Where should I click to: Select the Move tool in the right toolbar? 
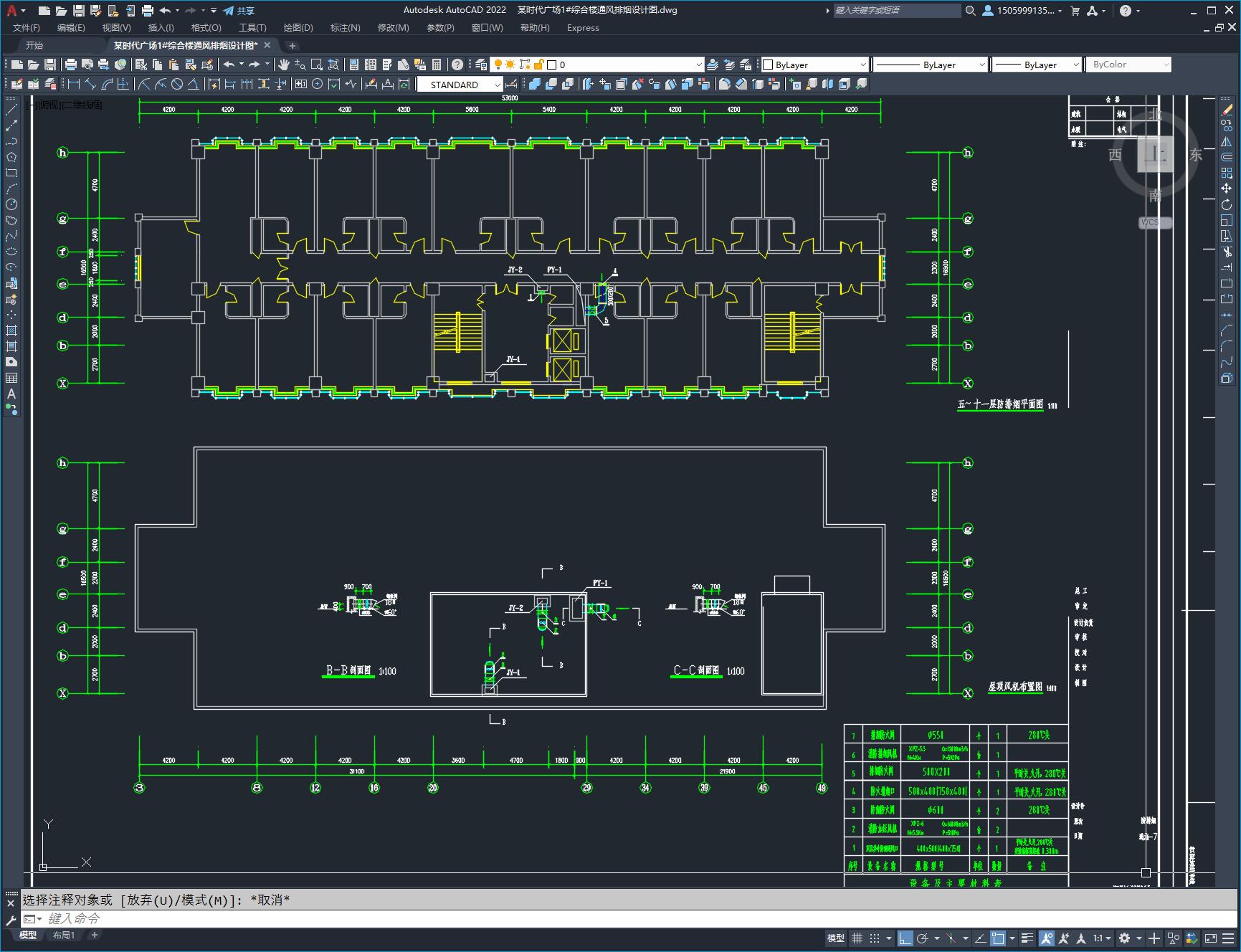pos(1227,189)
